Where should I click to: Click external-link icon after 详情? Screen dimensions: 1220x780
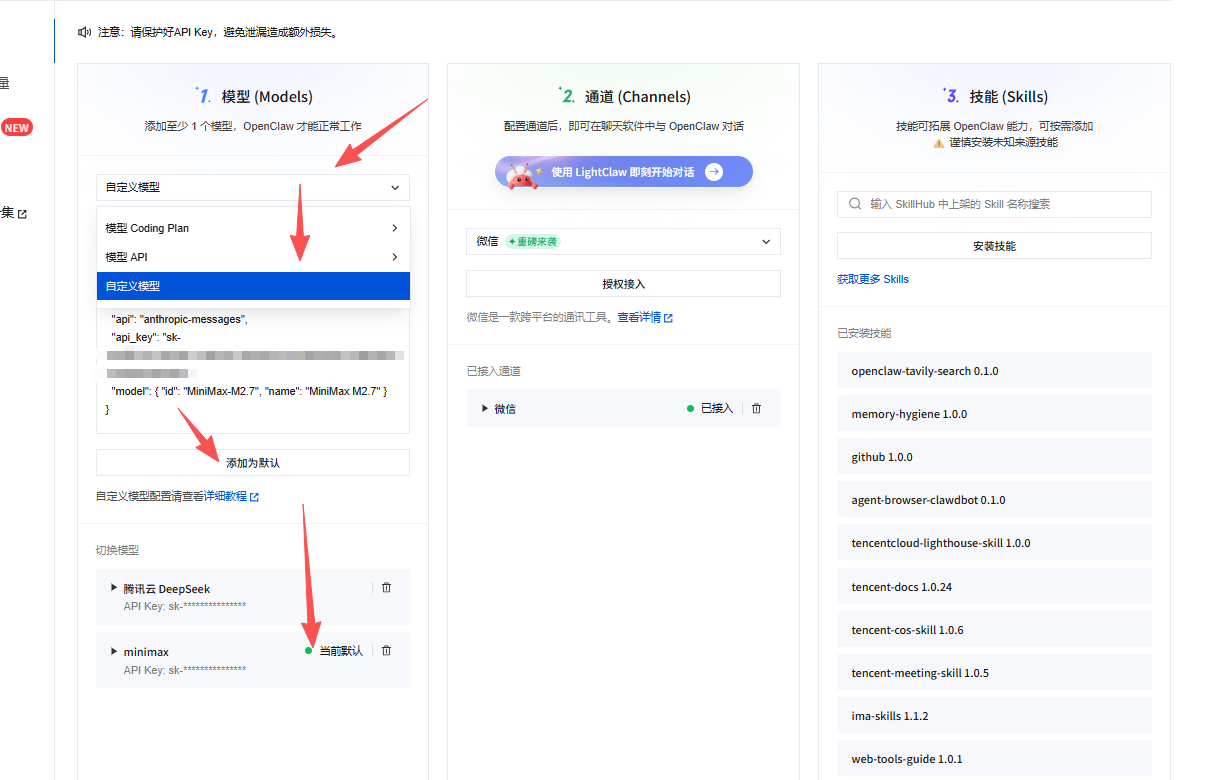pos(668,318)
